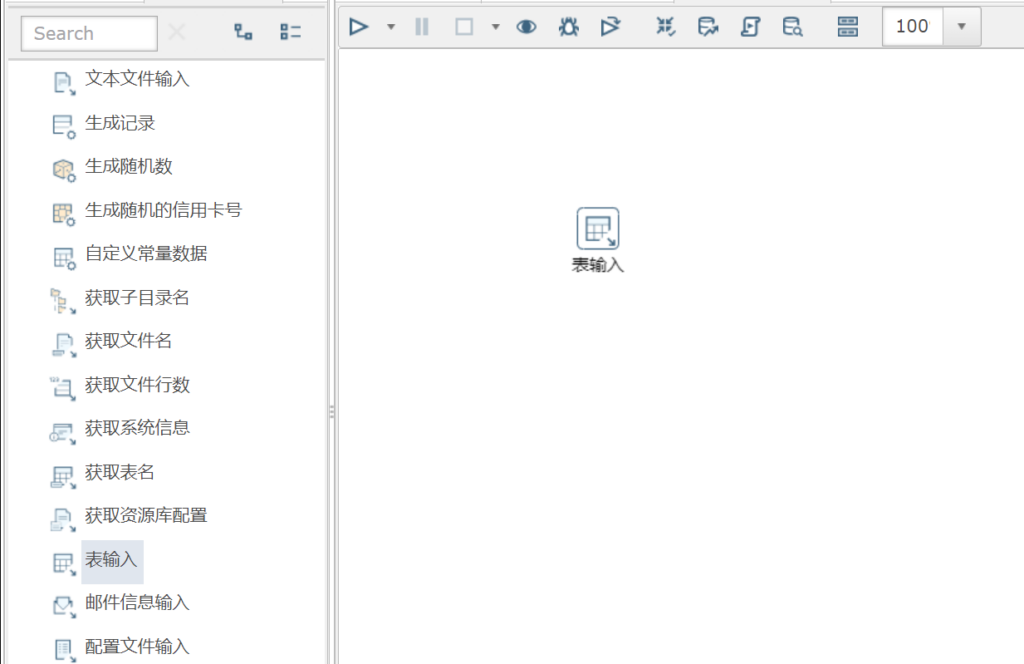Toggle the execution results pane icon
The image size is (1024, 664).
pos(847,27)
